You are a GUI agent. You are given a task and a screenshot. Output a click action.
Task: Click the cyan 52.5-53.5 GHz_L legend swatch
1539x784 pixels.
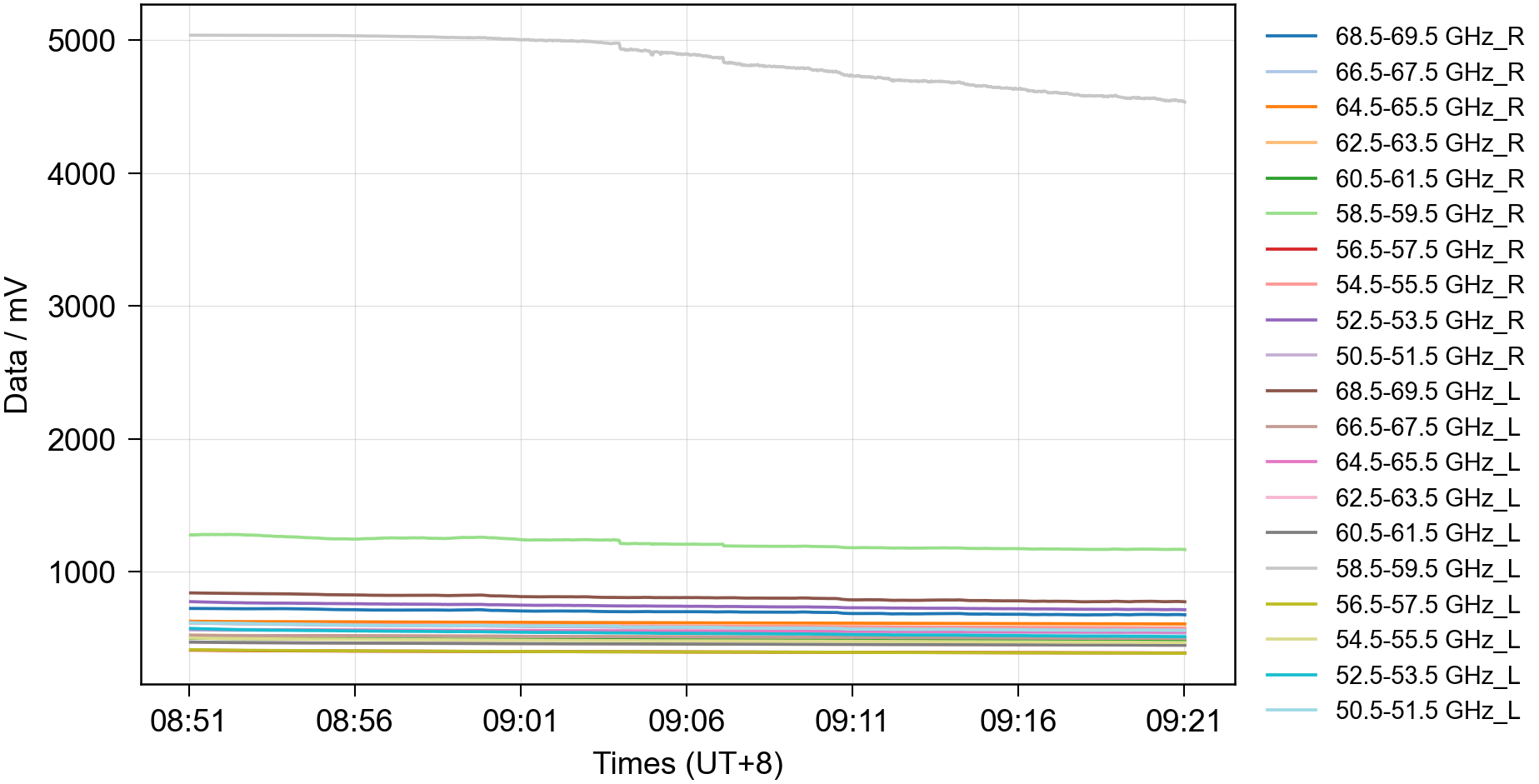(x=1291, y=675)
